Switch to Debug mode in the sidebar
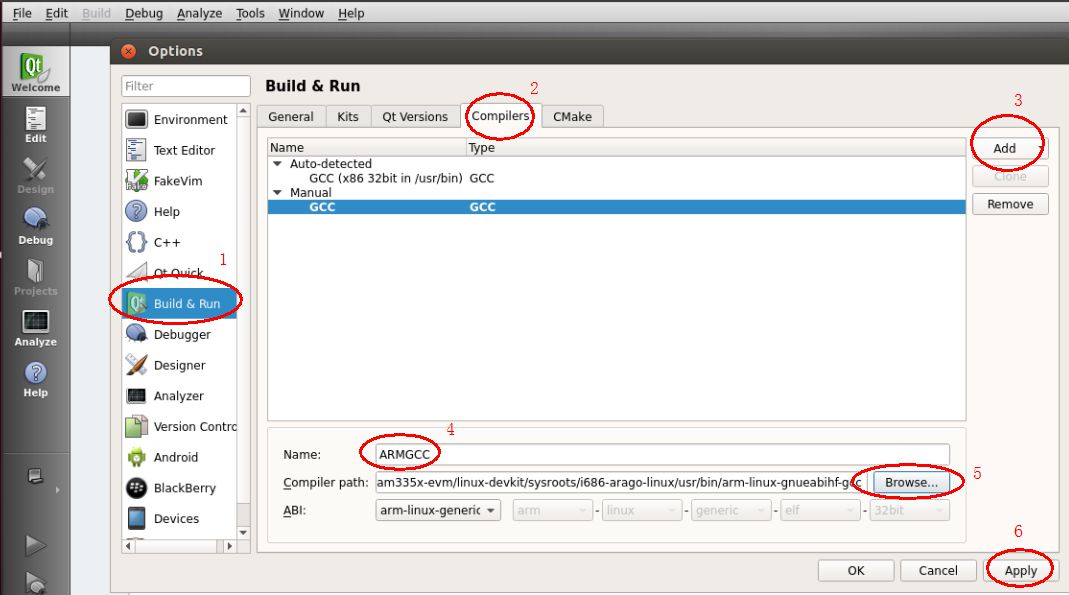 pos(35,226)
